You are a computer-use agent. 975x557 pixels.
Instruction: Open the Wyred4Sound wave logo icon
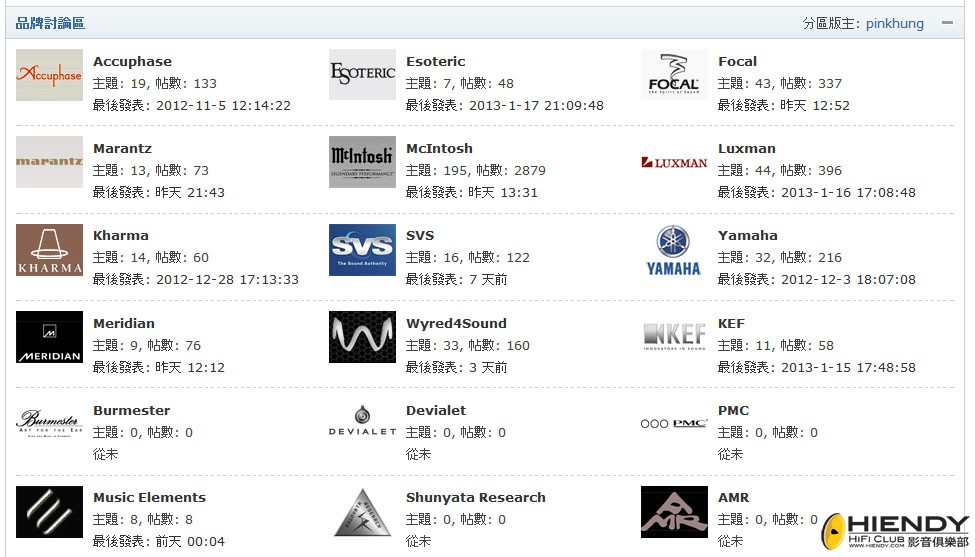362,337
